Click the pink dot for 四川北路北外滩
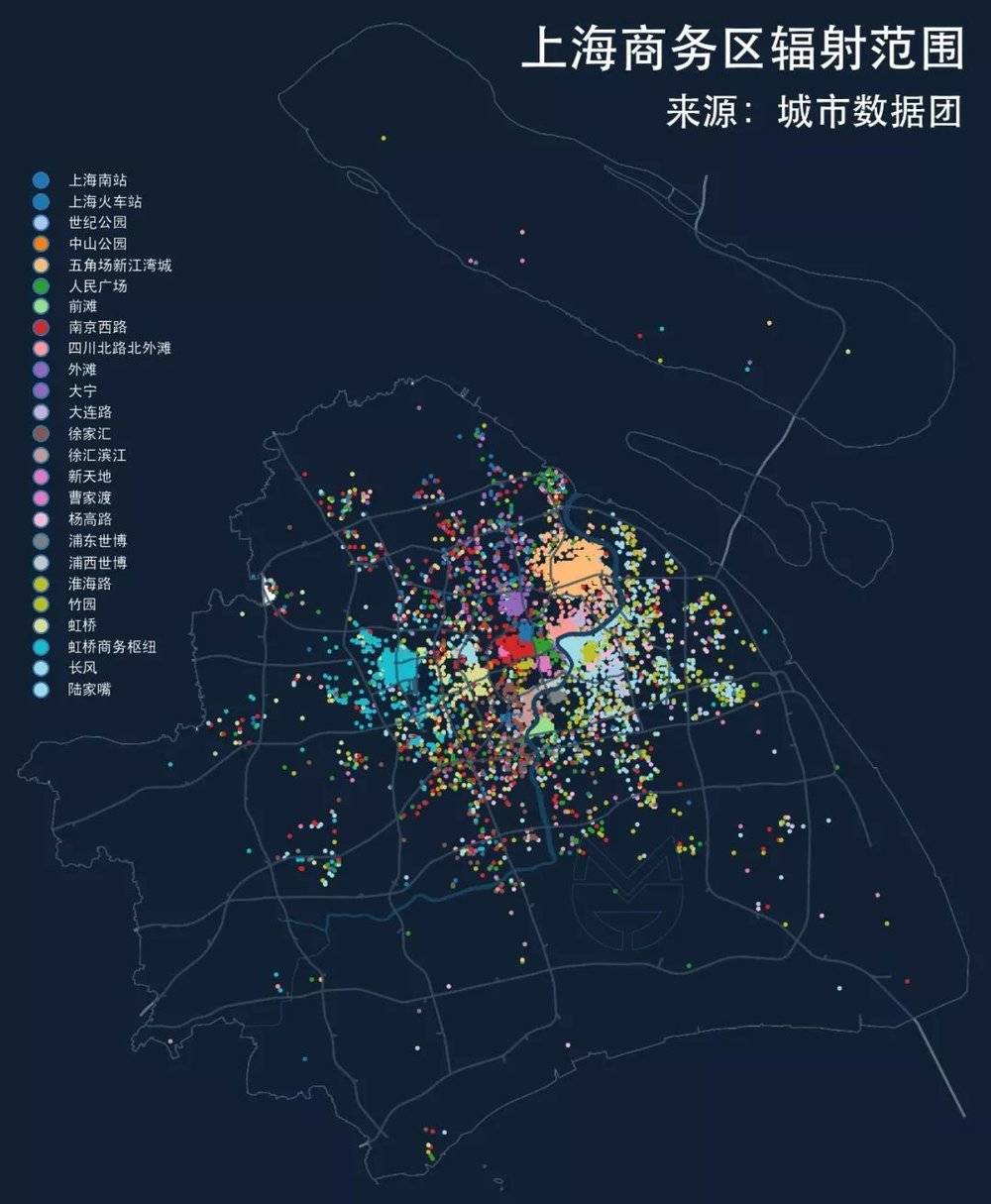This screenshot has height=1204, width=991. tap(41, 350)
